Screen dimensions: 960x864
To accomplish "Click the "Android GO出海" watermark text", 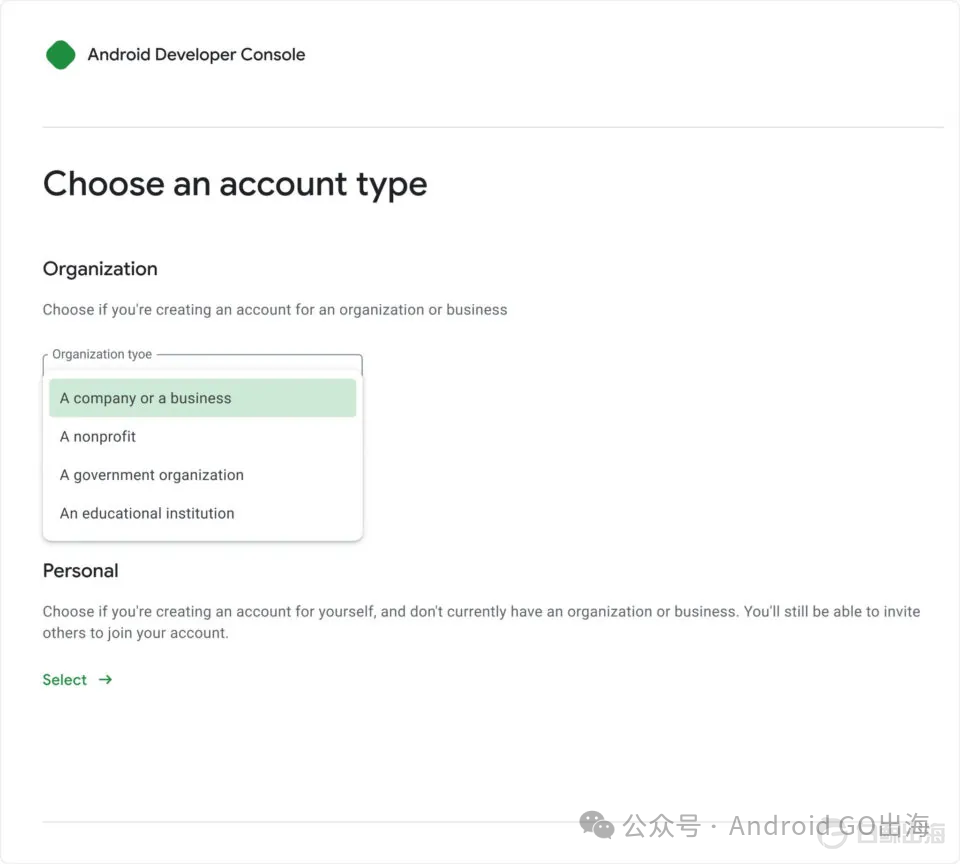I will tap(828, 826).
